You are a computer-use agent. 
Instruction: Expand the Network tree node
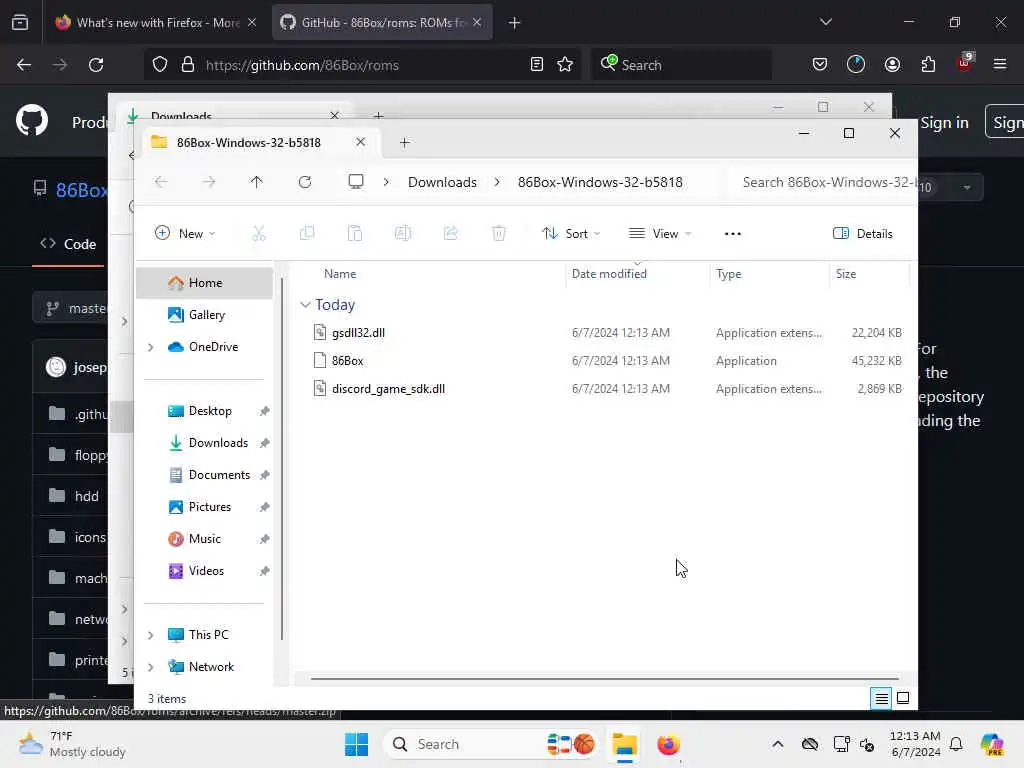[x=151, y=667]
